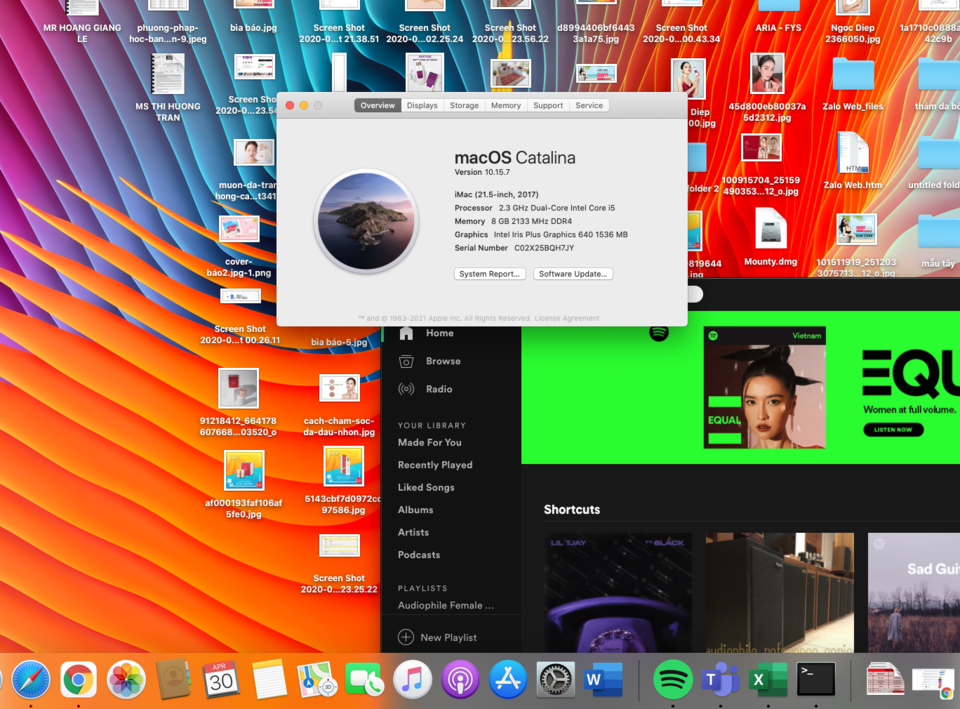This screenshot has width=960, height=709.
Task: Click macOS Catalina island image
Action: click(366, 221)
